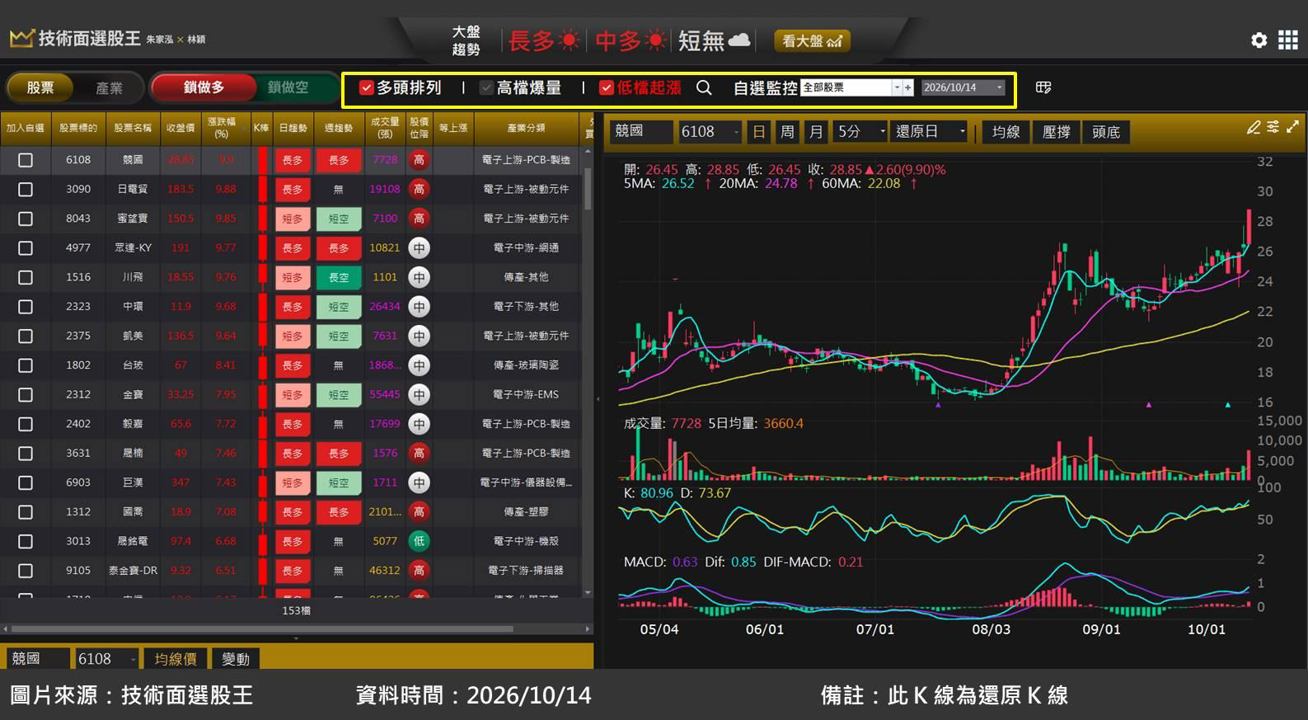The width and height of the screenshot is (1308, 720).
Task: Click the 長多 sun icon
Action: tap(569, 40)
